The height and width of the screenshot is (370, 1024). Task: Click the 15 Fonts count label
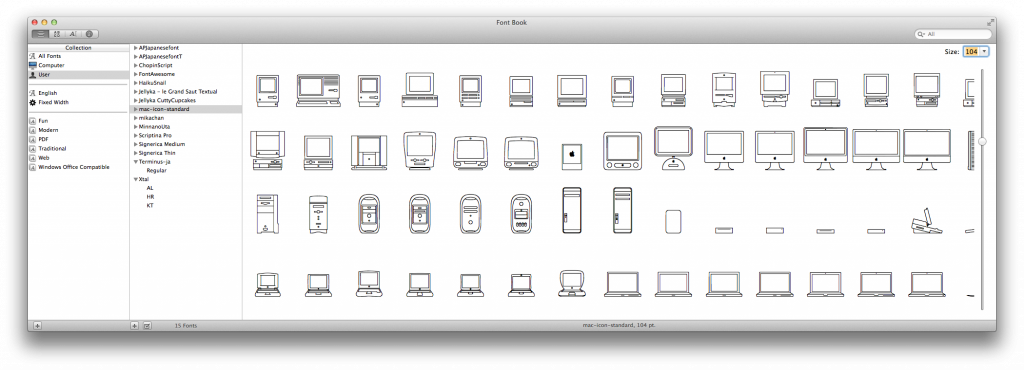[186, 326]
